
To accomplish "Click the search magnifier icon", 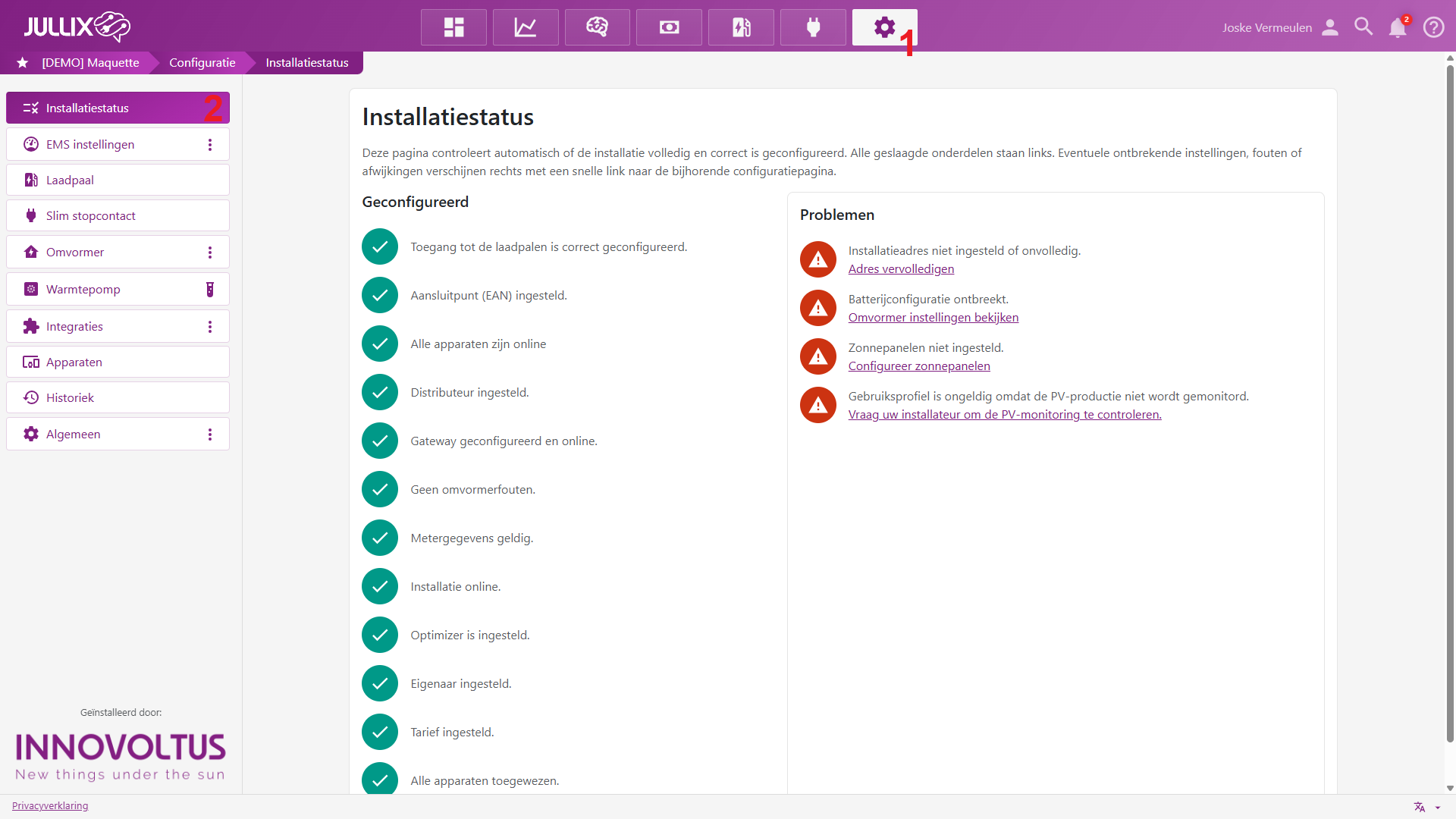I will click(x=1363, y=27).
